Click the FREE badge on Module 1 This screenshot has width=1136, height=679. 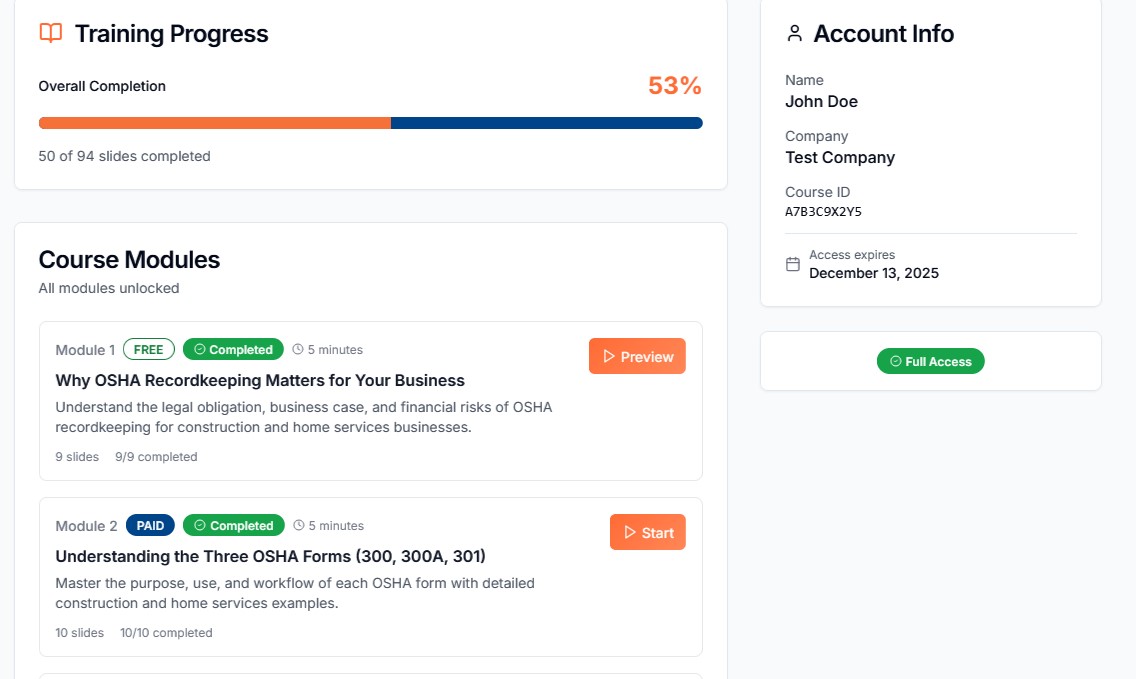click(148, 349)
